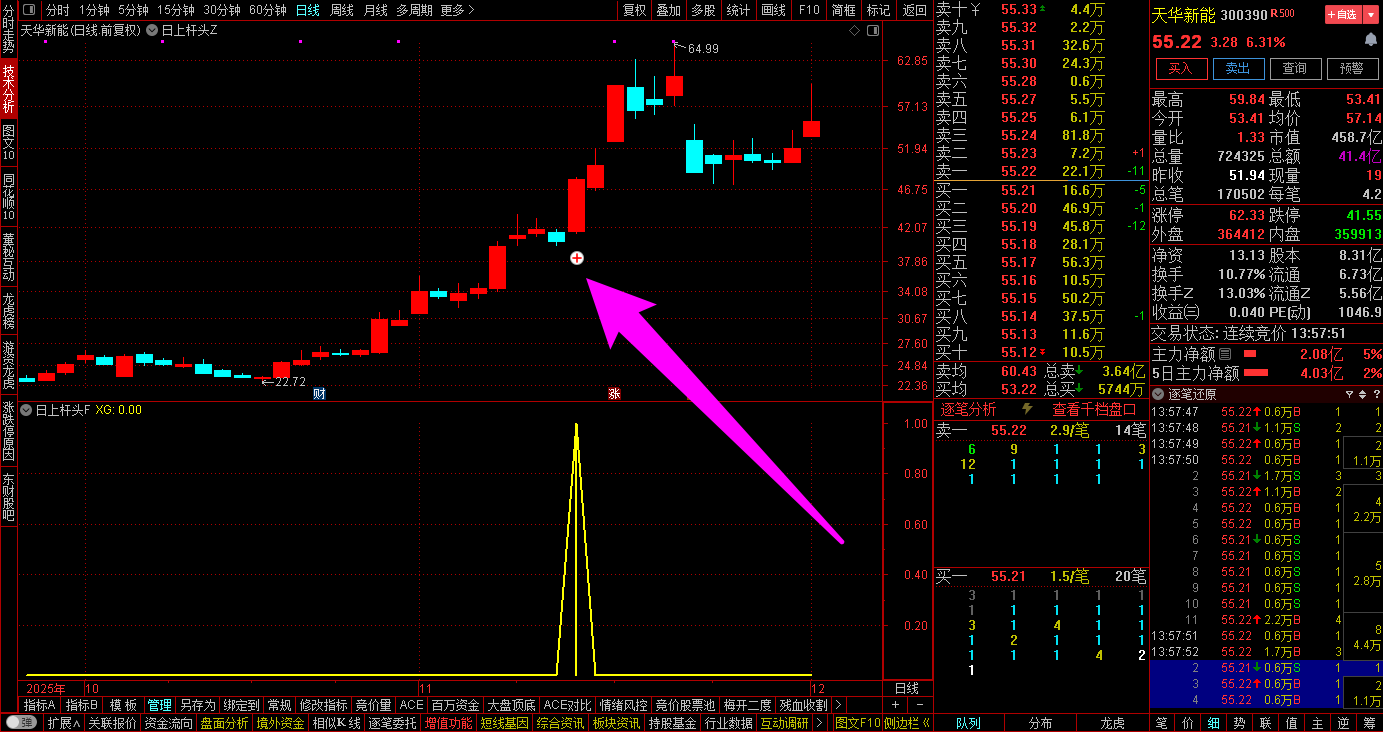Open 技术分析 in the left sidebar
The width and height of the screenshot is (1383, 732).
pyautogui.click(x=9, y=90)
